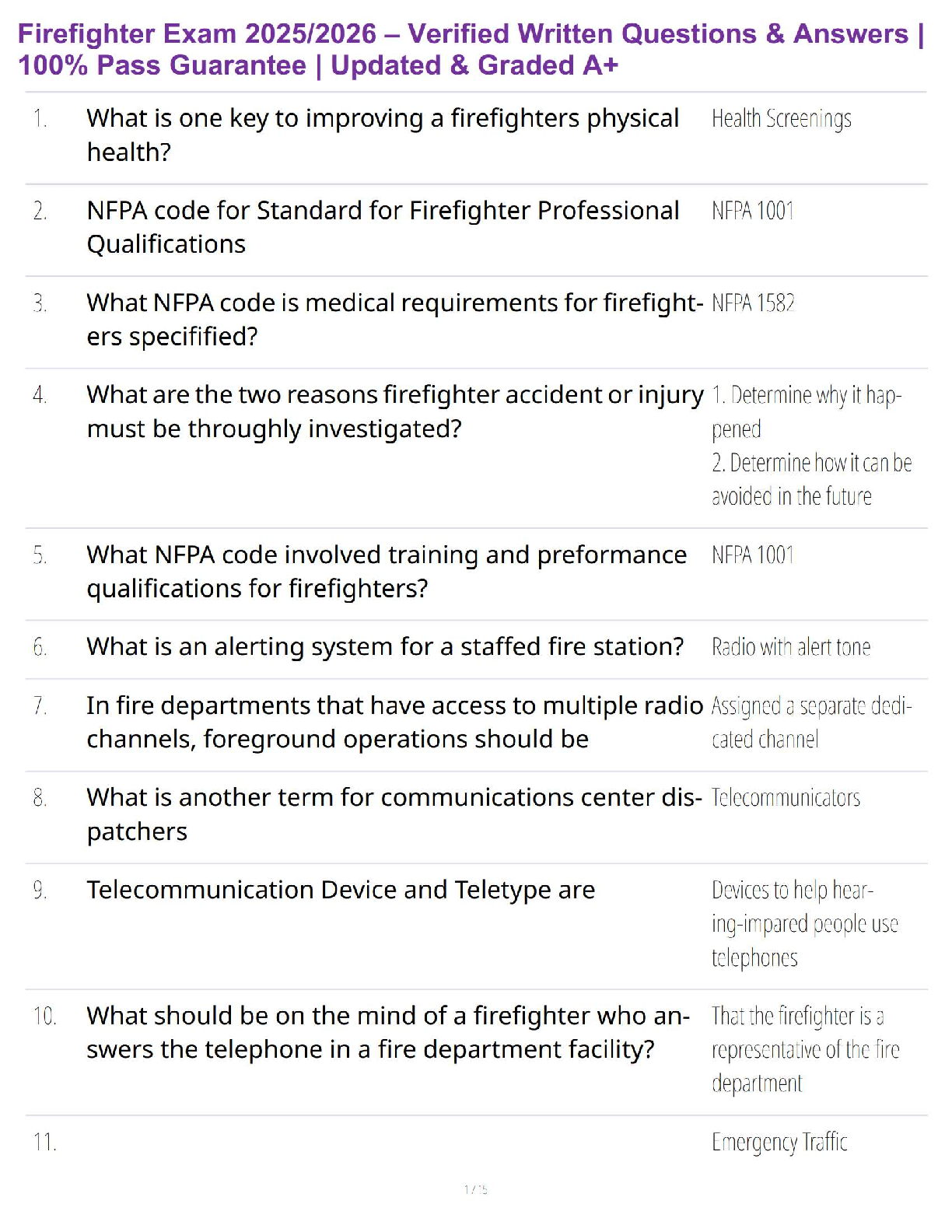The height and width of the screenshot is (1232, 952).
Task: Click question 9 about Telecommunication Device and Teletype
Action: click(341, 890)
